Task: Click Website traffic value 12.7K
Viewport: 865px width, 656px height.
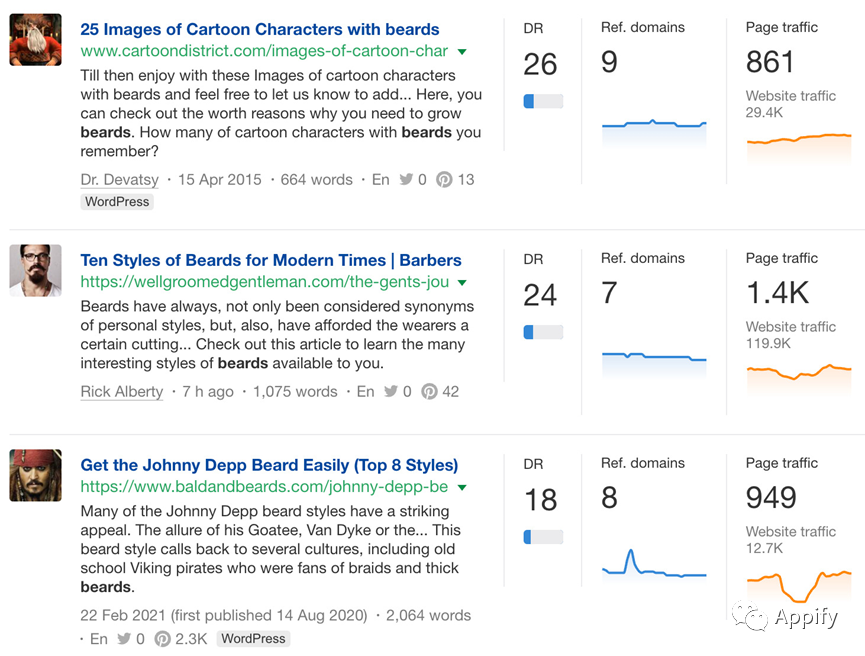Action: coord(765,548)
